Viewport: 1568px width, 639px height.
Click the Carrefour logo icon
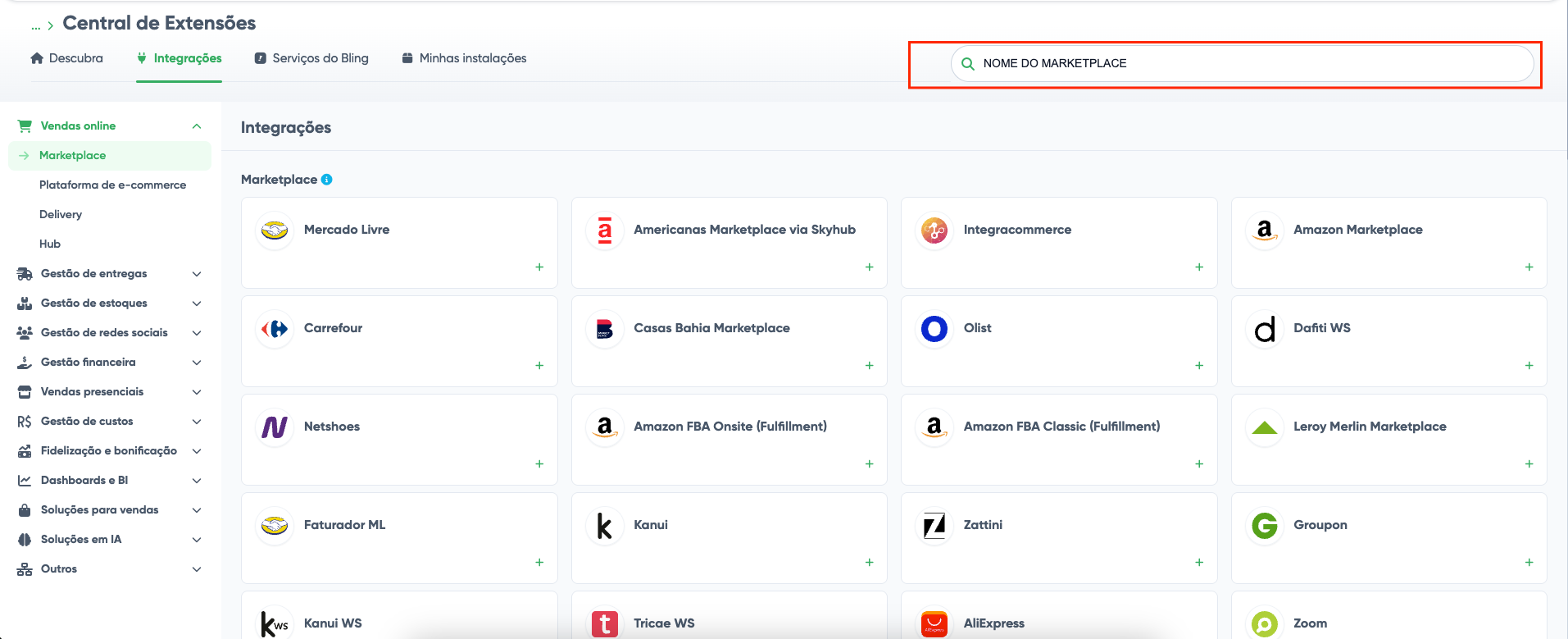coord(275,329)
